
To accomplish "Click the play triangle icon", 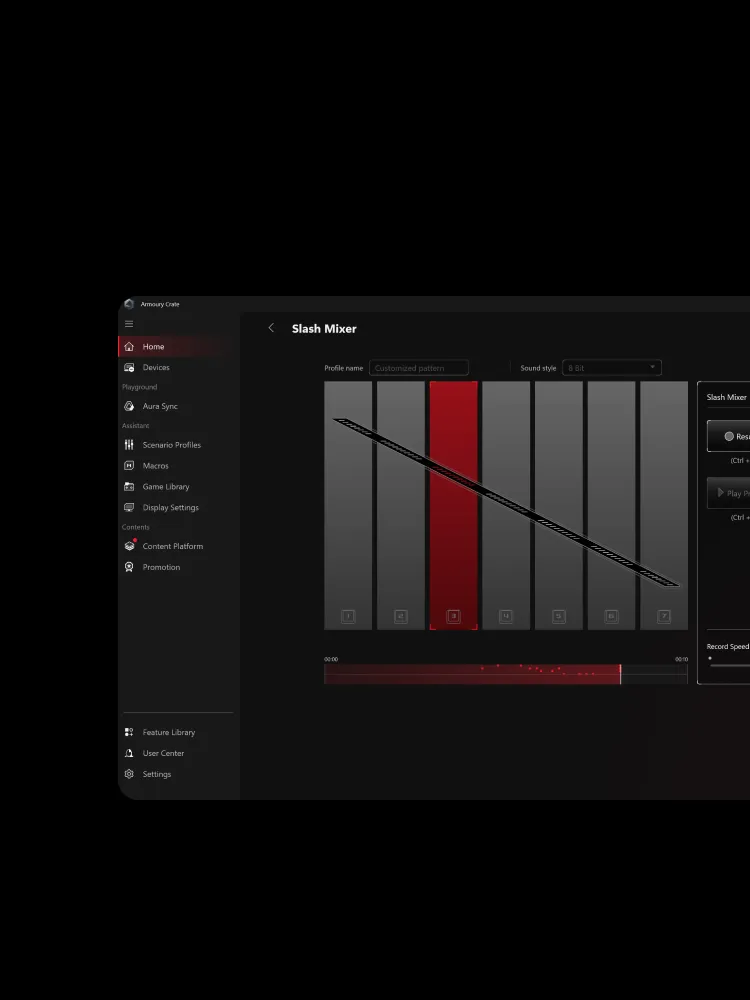I will pos(721,493).
